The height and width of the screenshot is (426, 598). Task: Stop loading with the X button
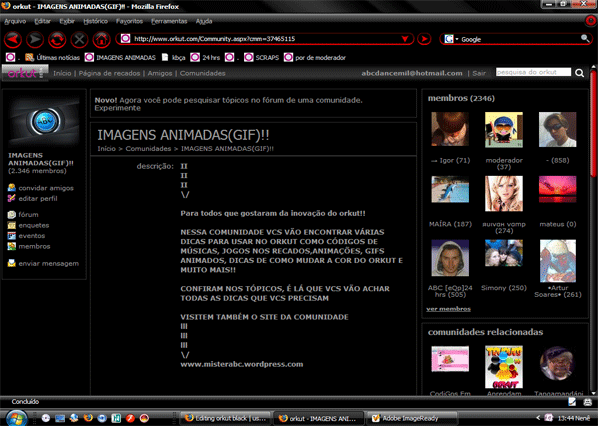point(79,40)
